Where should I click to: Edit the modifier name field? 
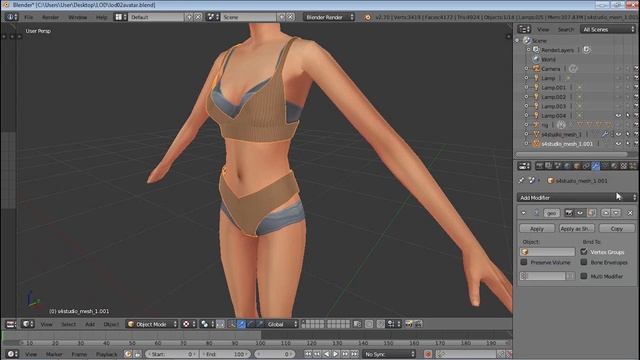551,213
